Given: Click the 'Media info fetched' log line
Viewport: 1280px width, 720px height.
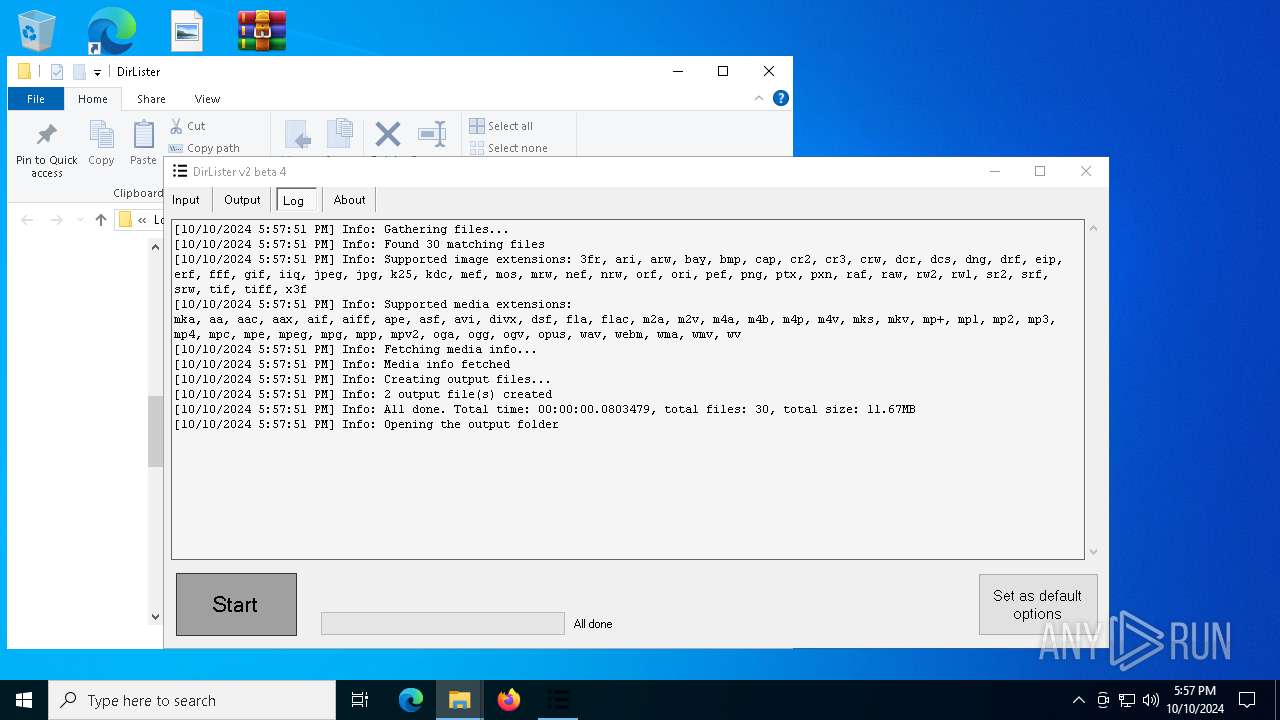Looking at the screenshot, I should [342, 364].
